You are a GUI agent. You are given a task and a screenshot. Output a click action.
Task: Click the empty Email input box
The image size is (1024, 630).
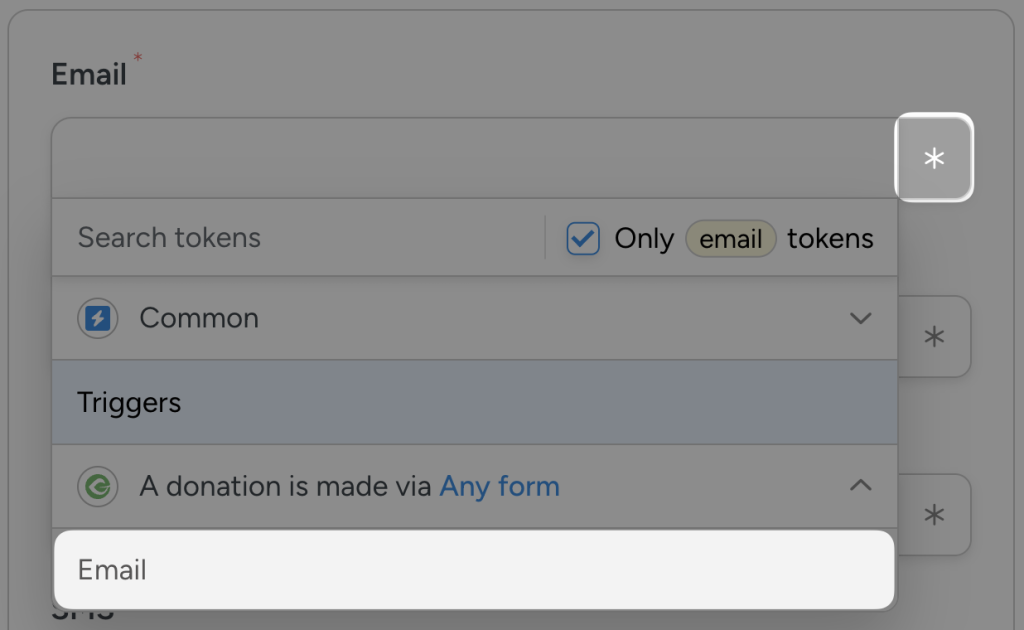pos(470,158)
